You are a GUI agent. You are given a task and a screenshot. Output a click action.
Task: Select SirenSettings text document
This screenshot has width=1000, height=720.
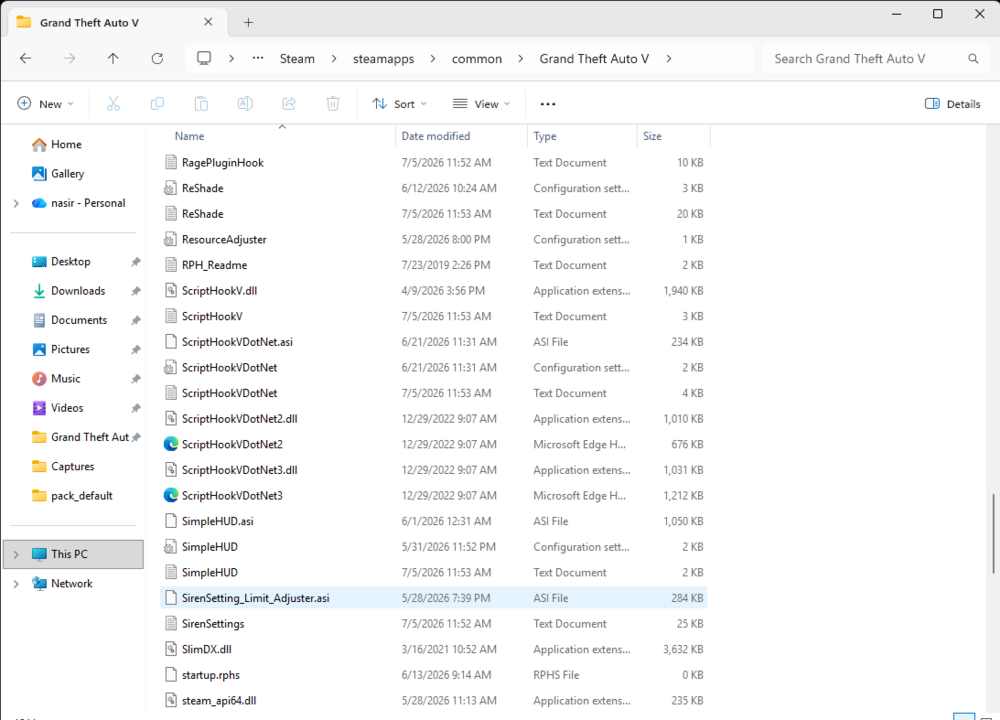tap(434, 624)
